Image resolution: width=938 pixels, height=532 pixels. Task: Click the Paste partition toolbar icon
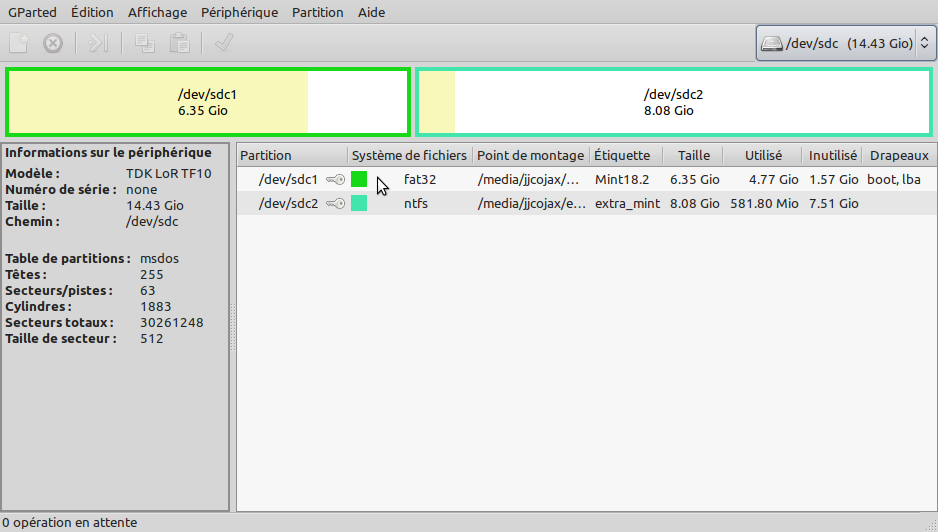click(x=179, y=43)
